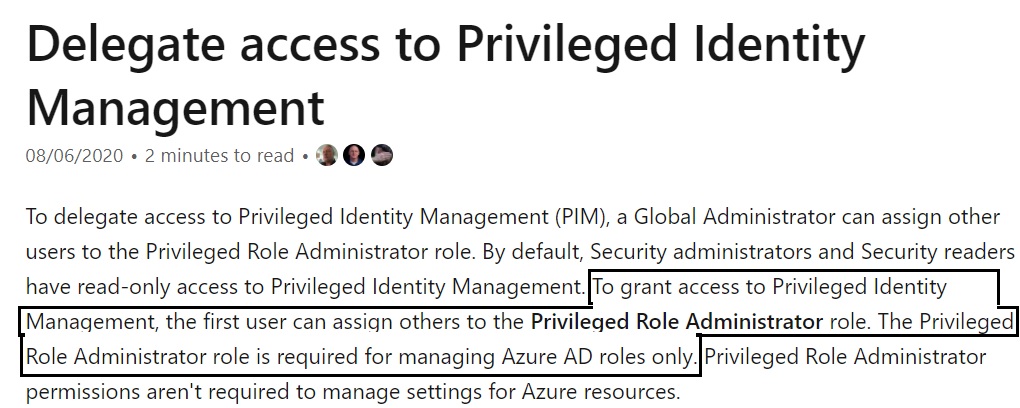1020x408 pixels.
Task: Click the highlighted text 'To grant access to Privileged Identity'
Action: tap(770, 287)
